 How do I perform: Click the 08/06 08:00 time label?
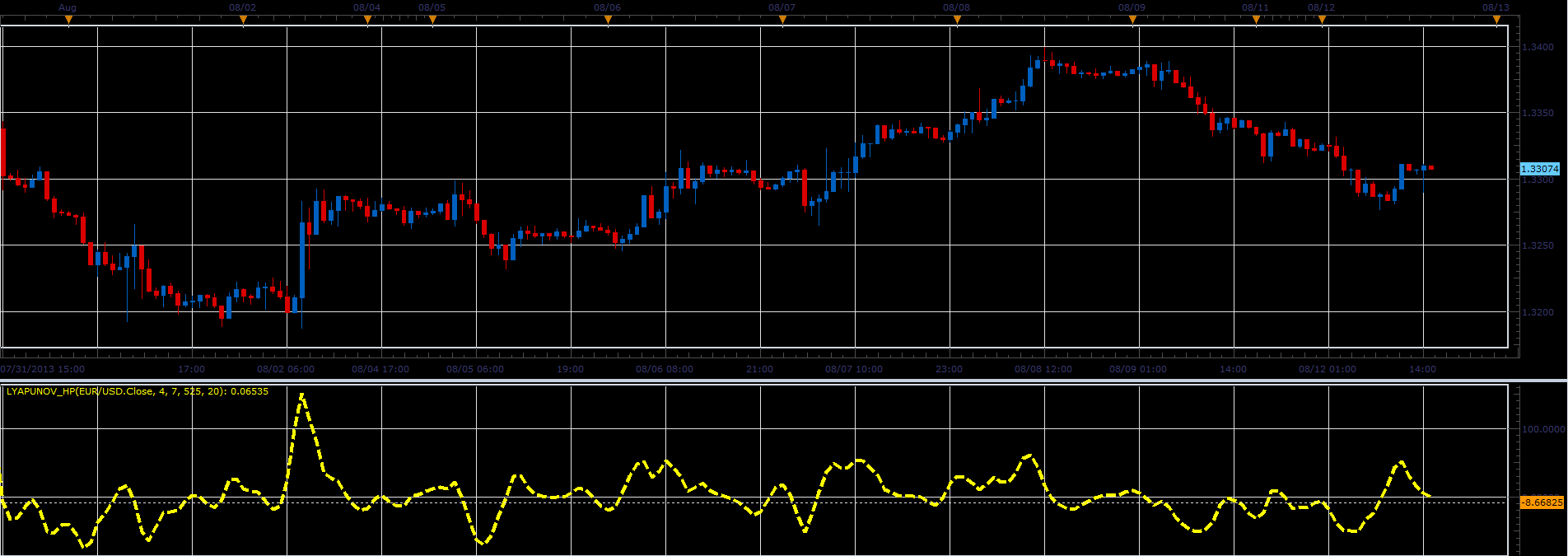point(665,369)
